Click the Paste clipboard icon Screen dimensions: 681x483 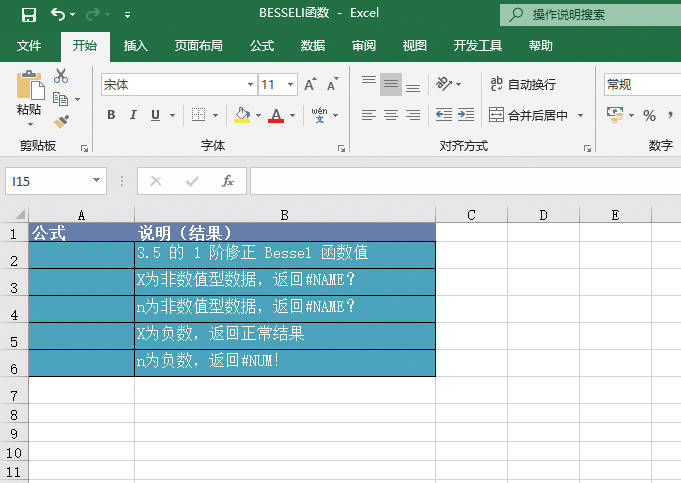click(29, 87)
